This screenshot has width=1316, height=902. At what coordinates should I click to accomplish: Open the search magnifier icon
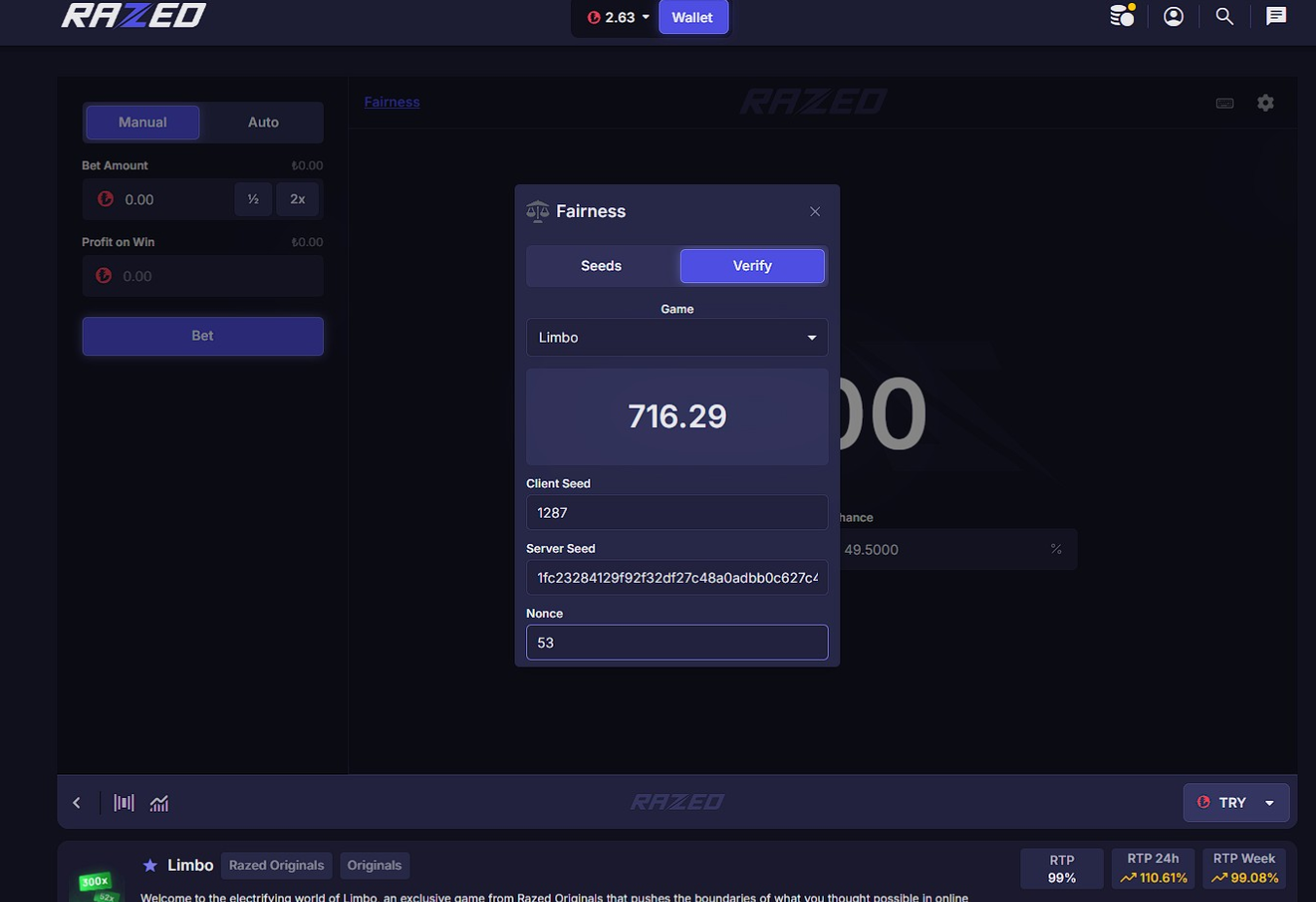click(1225, 17)
